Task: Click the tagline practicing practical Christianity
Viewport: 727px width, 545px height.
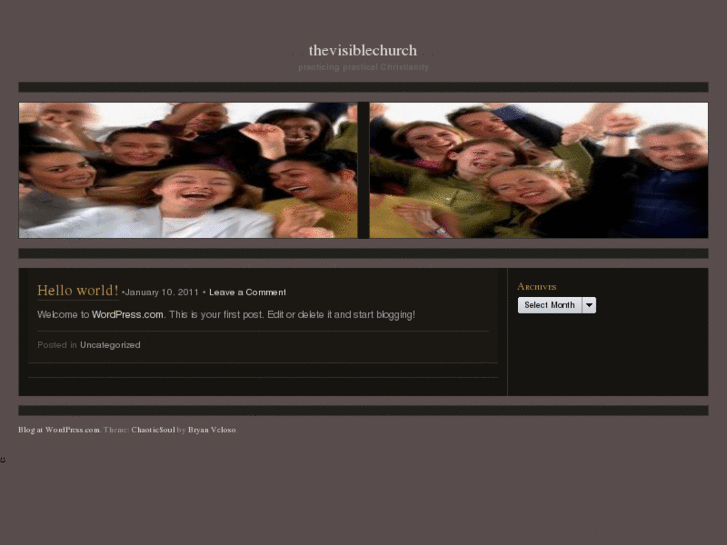Action: click(364, 67)
